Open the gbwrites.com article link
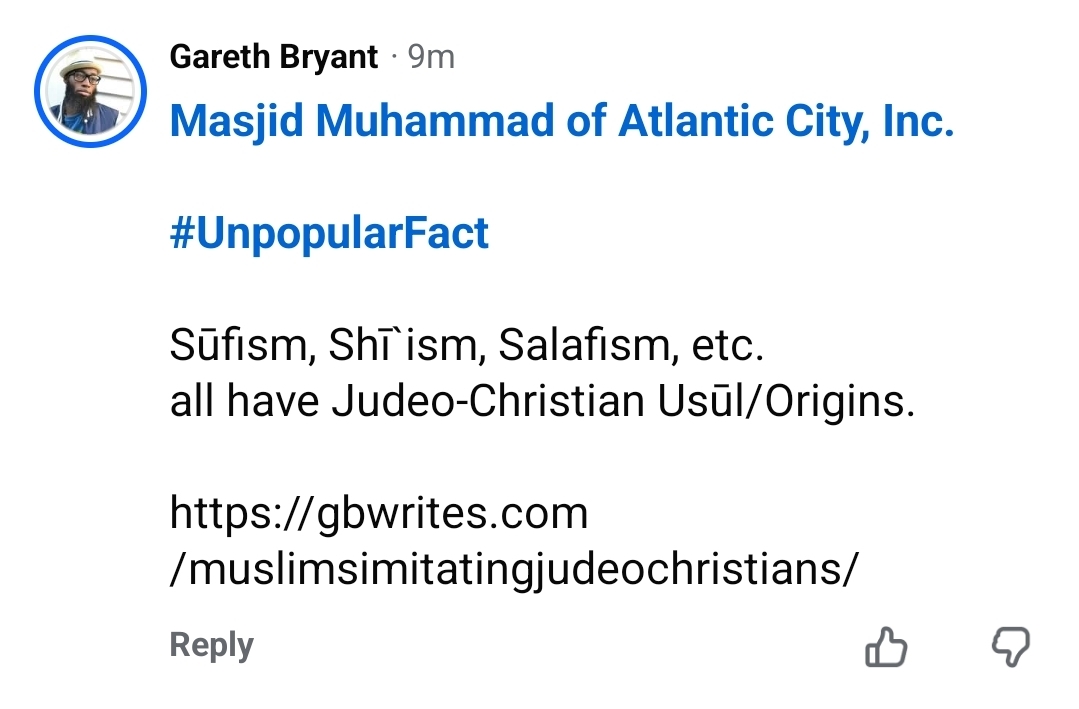Screen dimensions: 1079x709 click(378, 513)
